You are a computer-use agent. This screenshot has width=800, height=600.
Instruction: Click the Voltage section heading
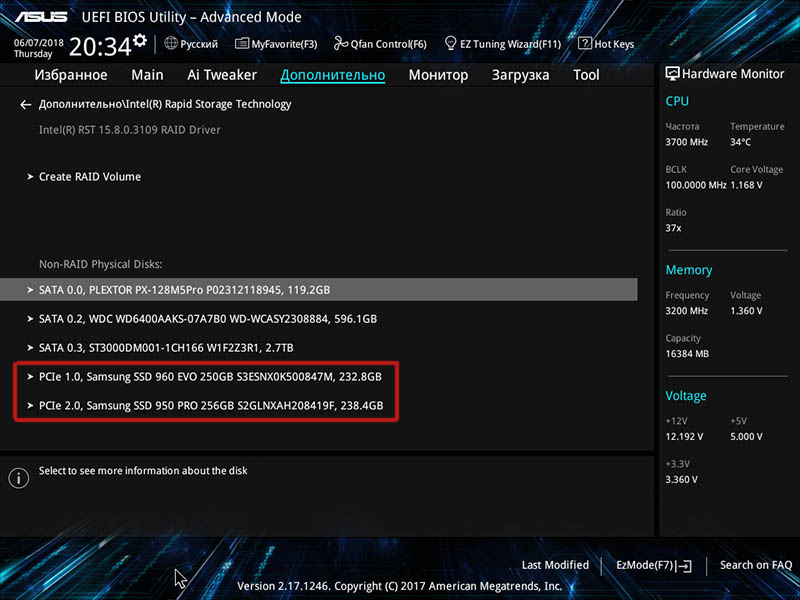tap(686, 396)
